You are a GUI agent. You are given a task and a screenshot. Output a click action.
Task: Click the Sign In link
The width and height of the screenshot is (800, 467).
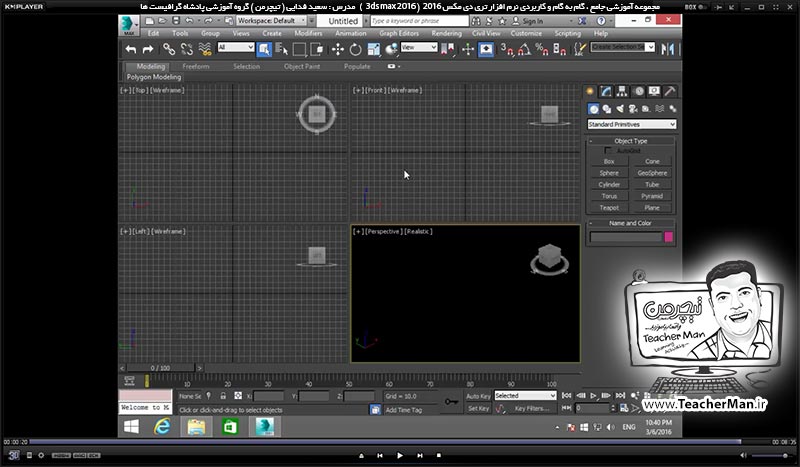pyautogui.click(x=532, y=21)
